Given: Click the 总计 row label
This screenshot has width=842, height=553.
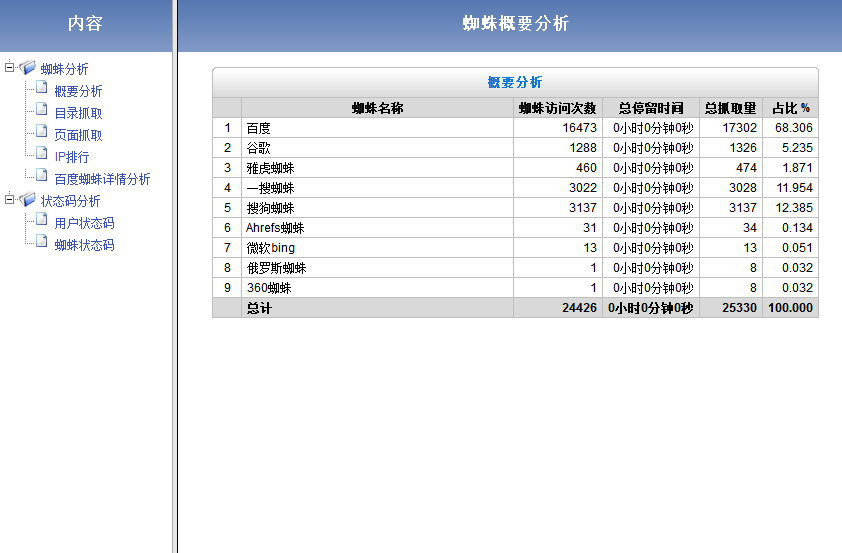Looking at the screenshot, I should point(259,308).
